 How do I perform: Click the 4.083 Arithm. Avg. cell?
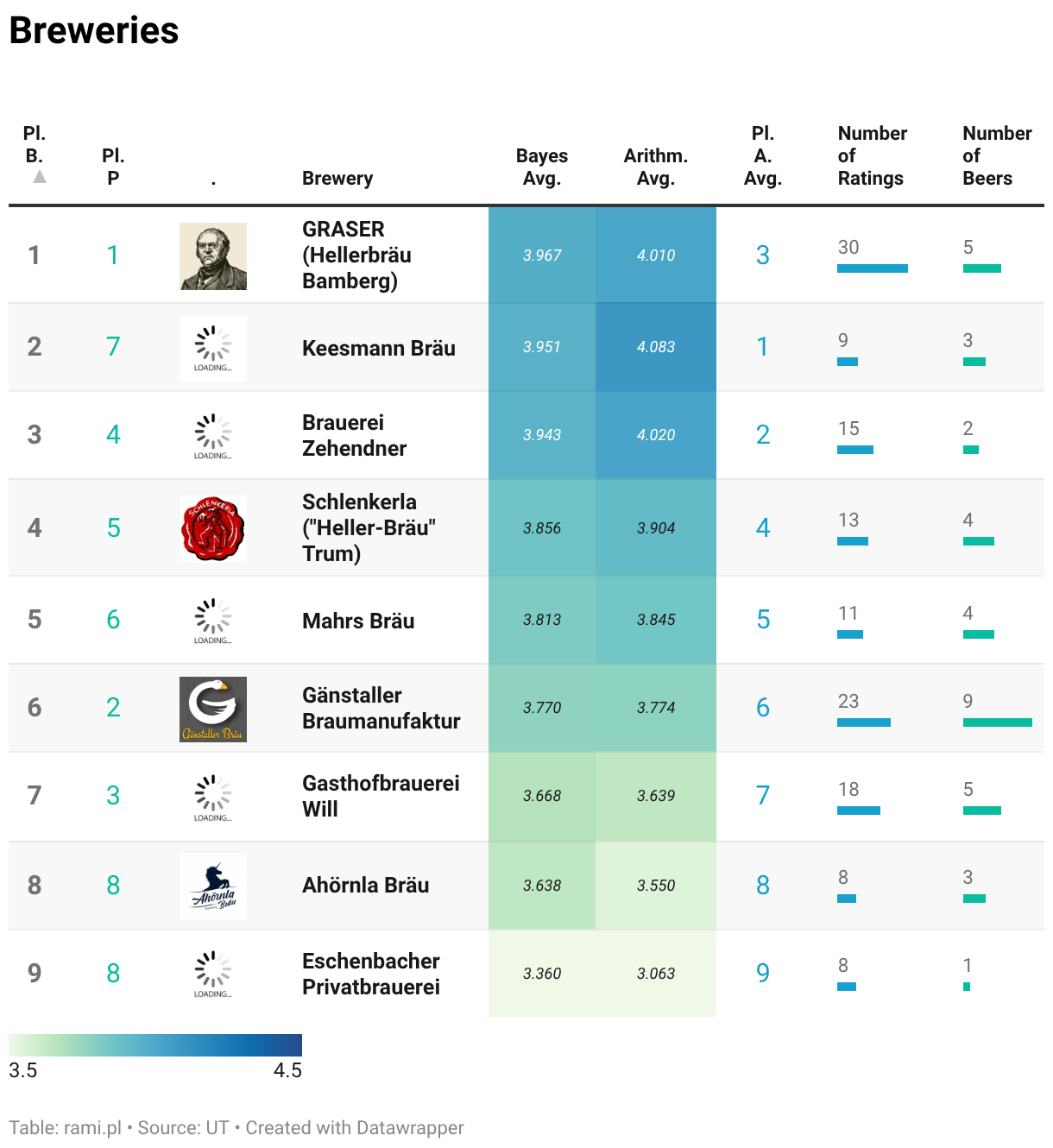click(x=656, y=347)
